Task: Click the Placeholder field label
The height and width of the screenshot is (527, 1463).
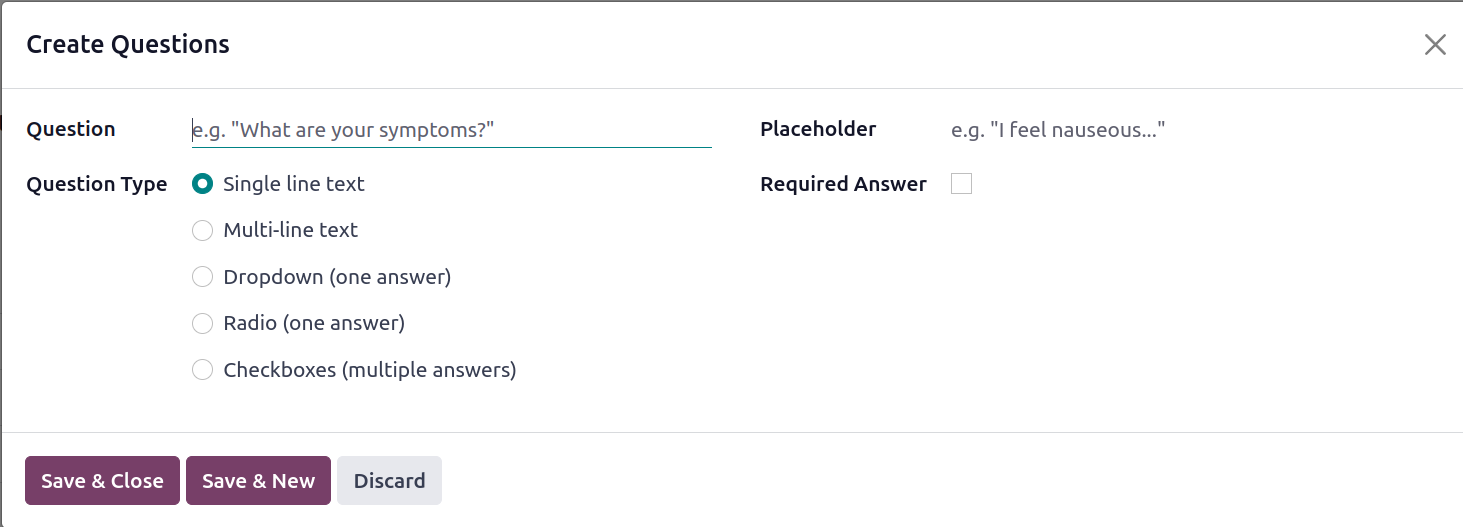Action: point(818,129)
